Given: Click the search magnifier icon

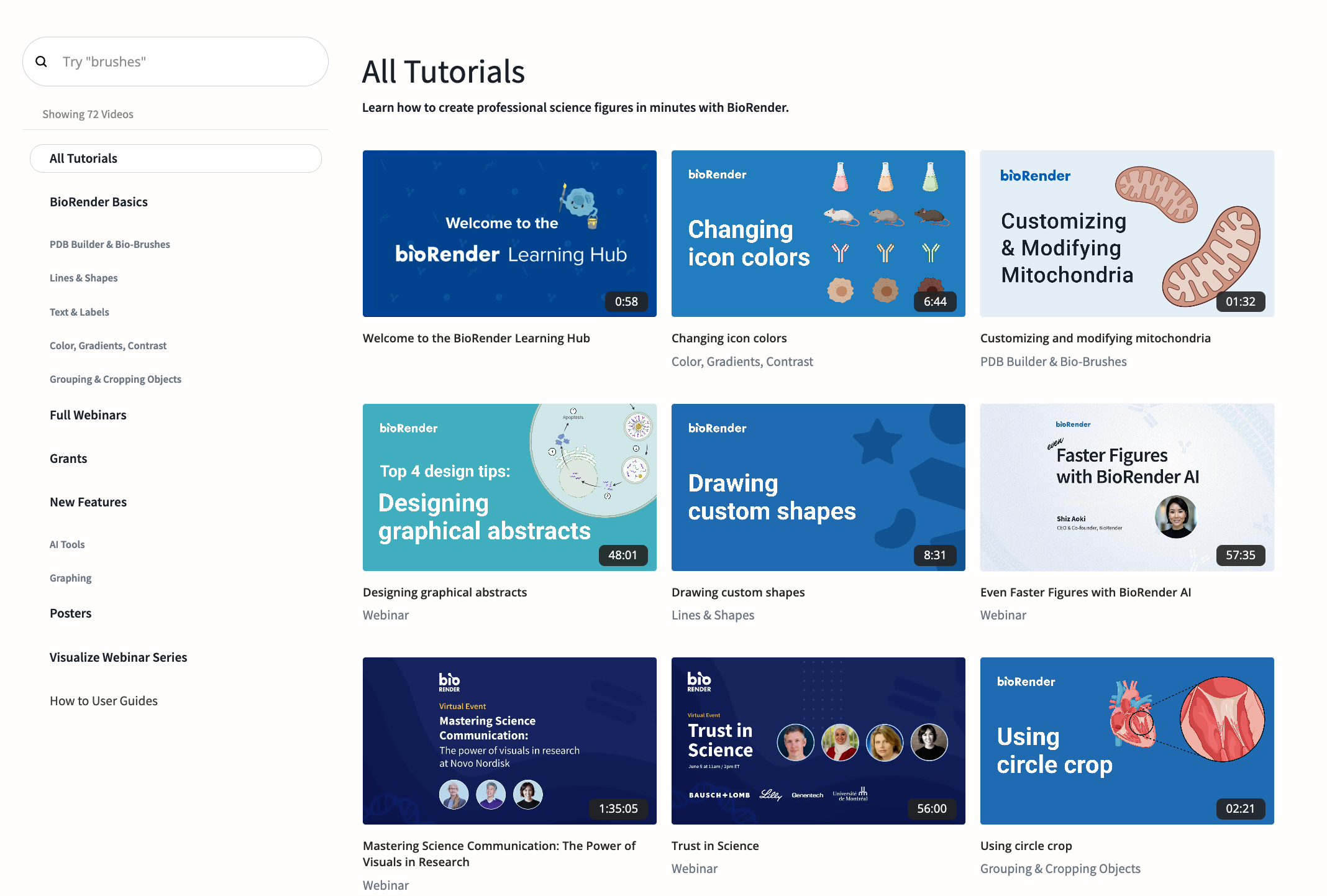Looking at the screenshot, I should click(x=41, y=62).
